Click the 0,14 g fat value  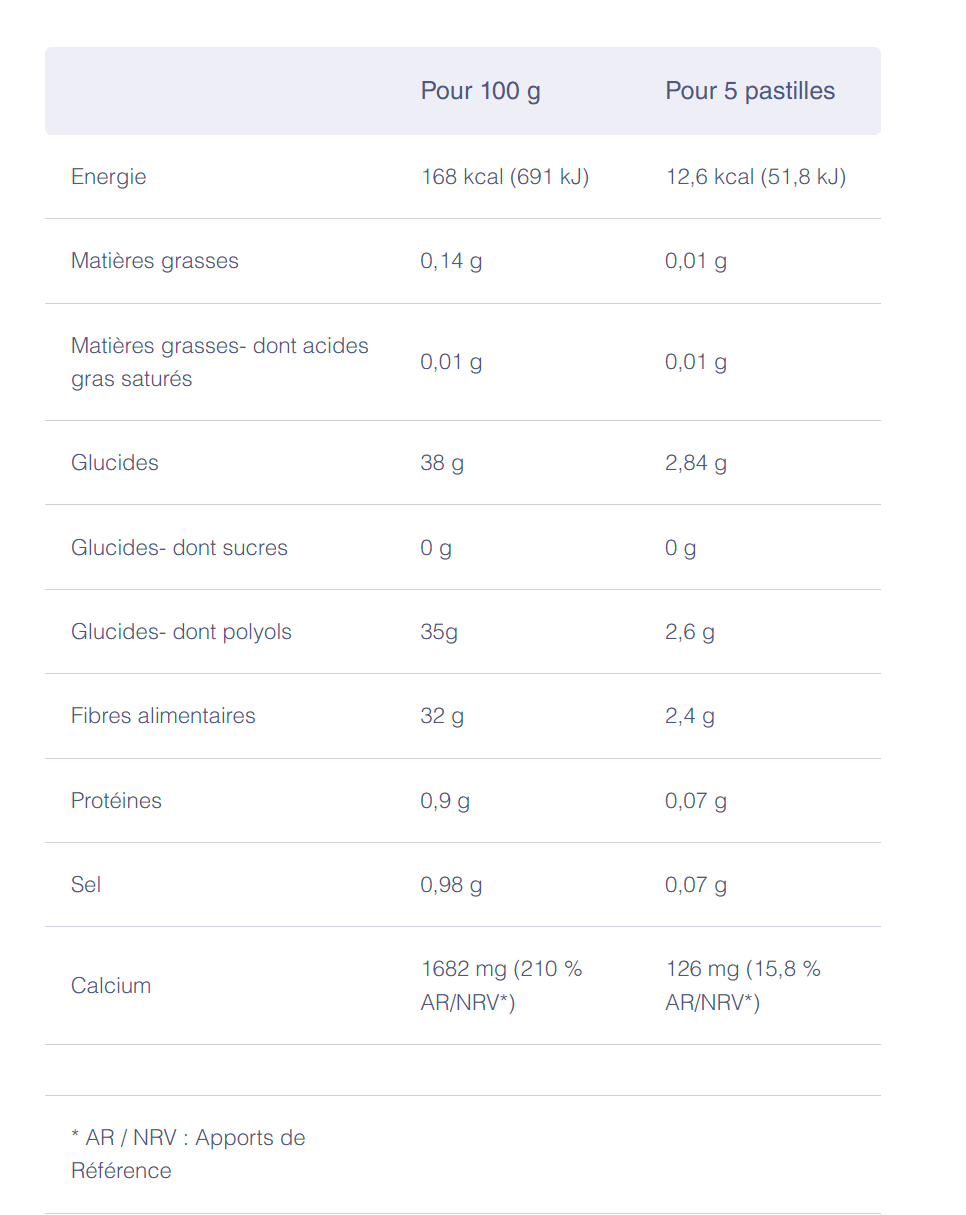click(x=451, y=261)
